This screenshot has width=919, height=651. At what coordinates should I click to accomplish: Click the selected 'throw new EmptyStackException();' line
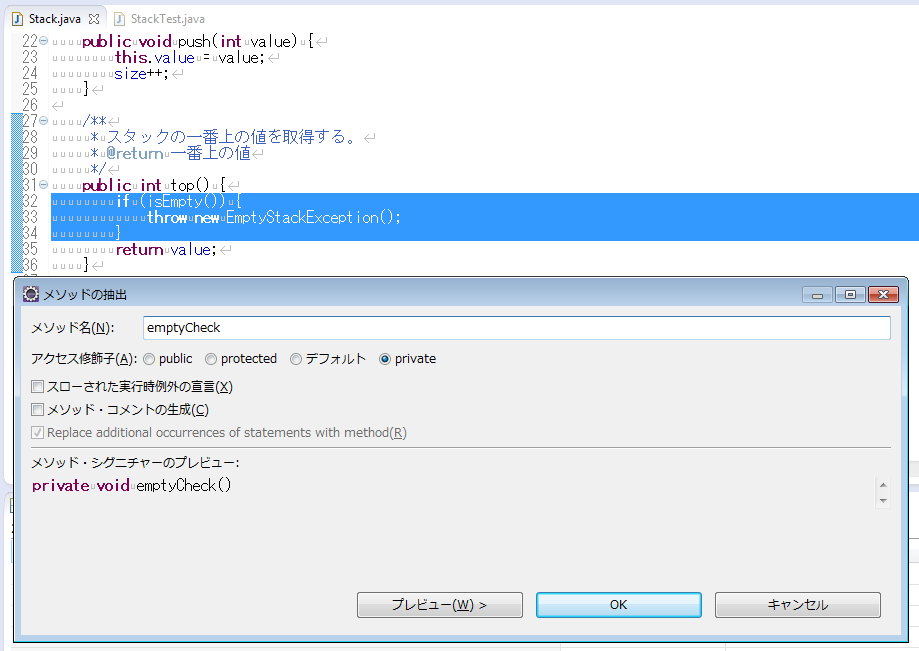[274, 217]
